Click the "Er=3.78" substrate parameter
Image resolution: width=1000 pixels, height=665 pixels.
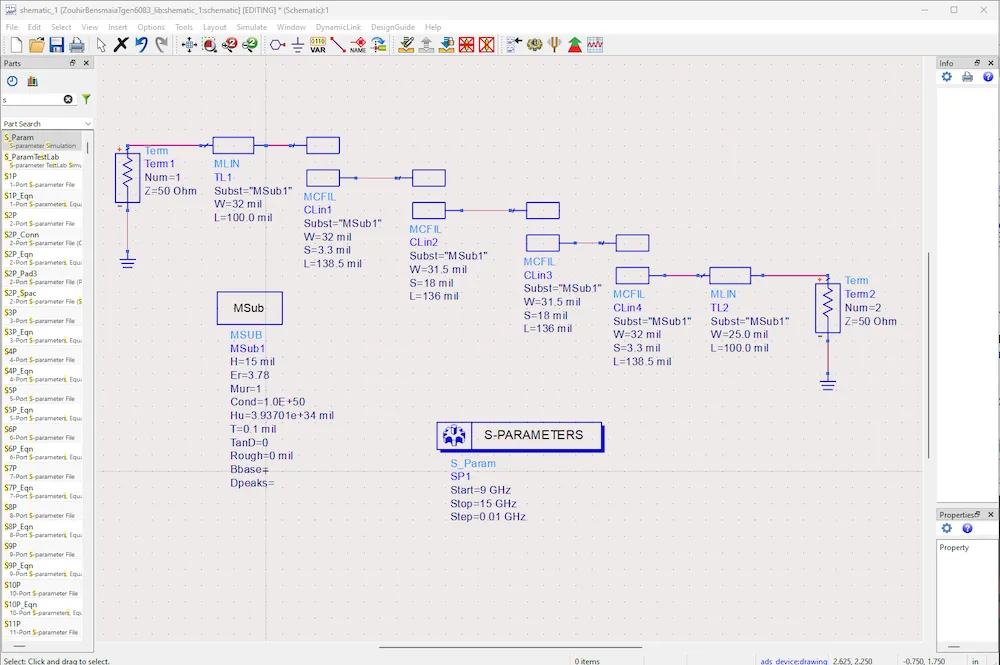(x=250, y=375)
